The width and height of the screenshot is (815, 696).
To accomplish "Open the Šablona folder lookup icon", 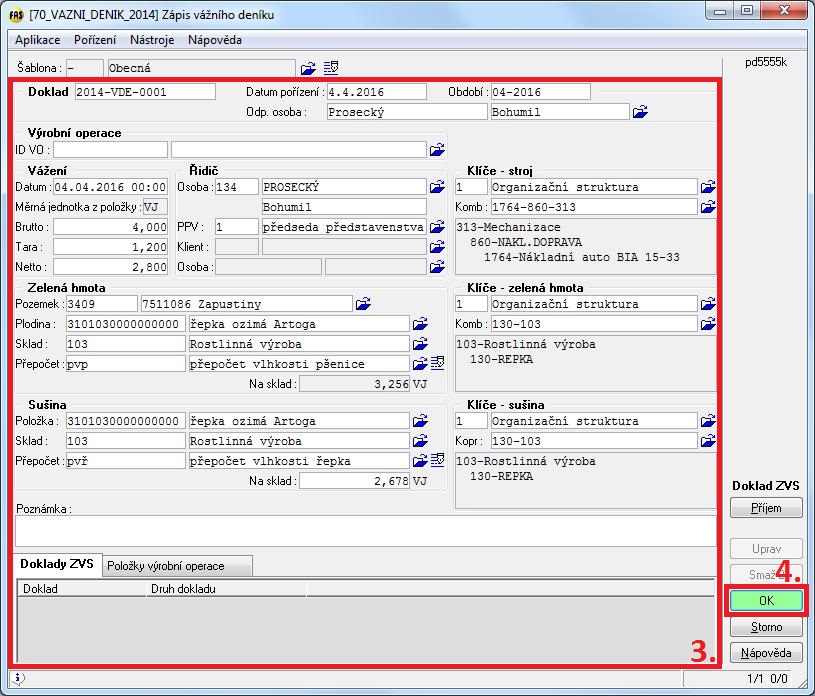I will coord(308,68).
